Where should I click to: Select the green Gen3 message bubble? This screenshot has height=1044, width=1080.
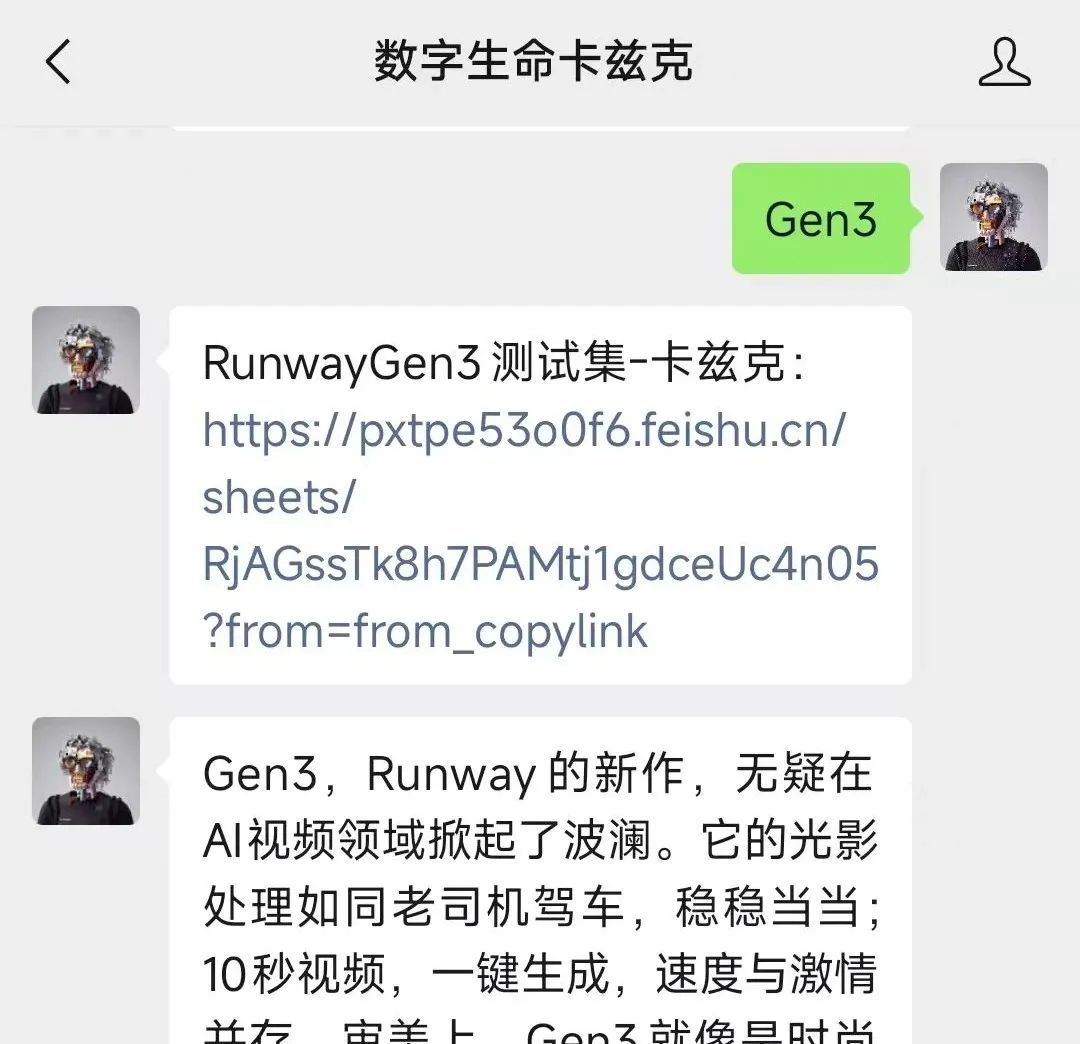pyautogui.click(x=822, y=218)
